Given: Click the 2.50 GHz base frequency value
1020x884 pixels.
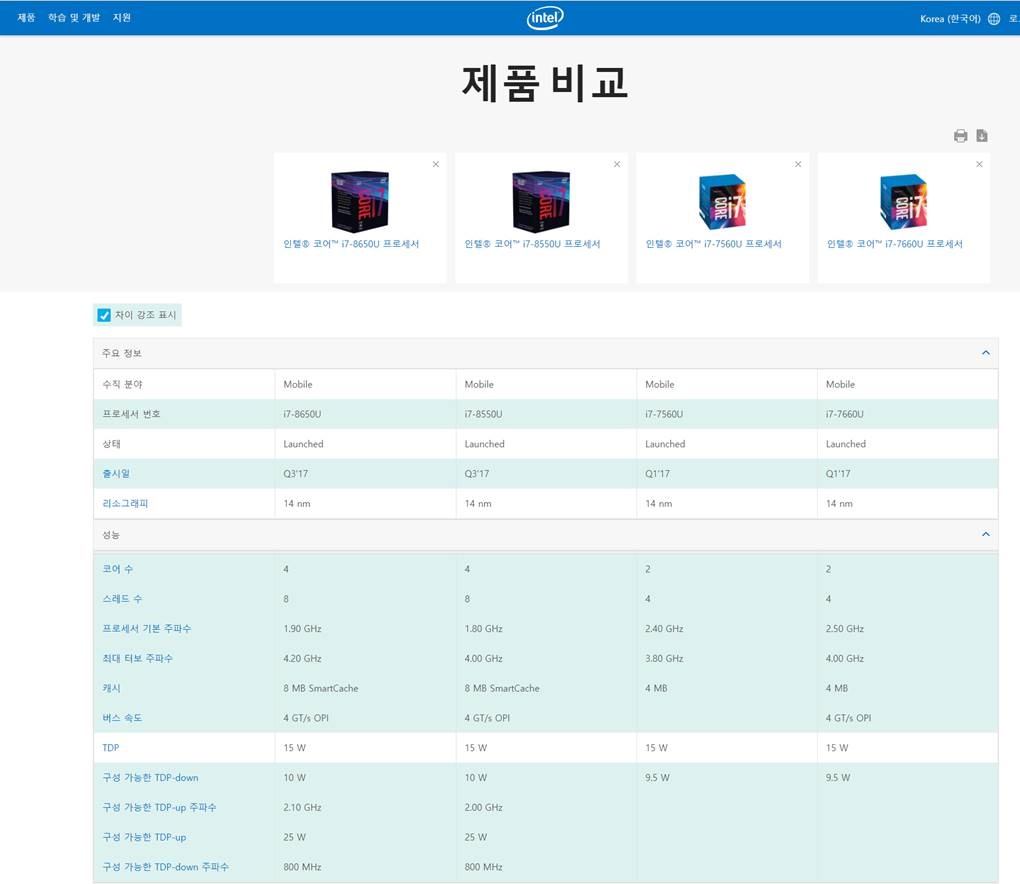Looking at the screenshot, I should point(845,628).
